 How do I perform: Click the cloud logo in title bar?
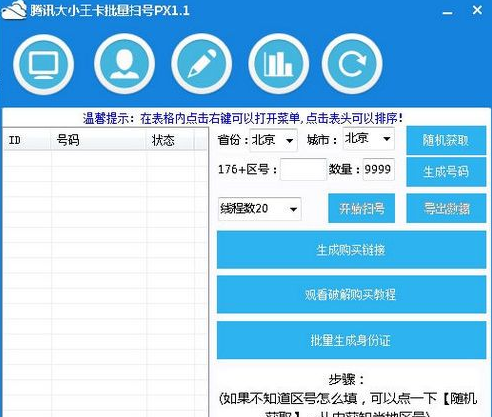[14, 10]
